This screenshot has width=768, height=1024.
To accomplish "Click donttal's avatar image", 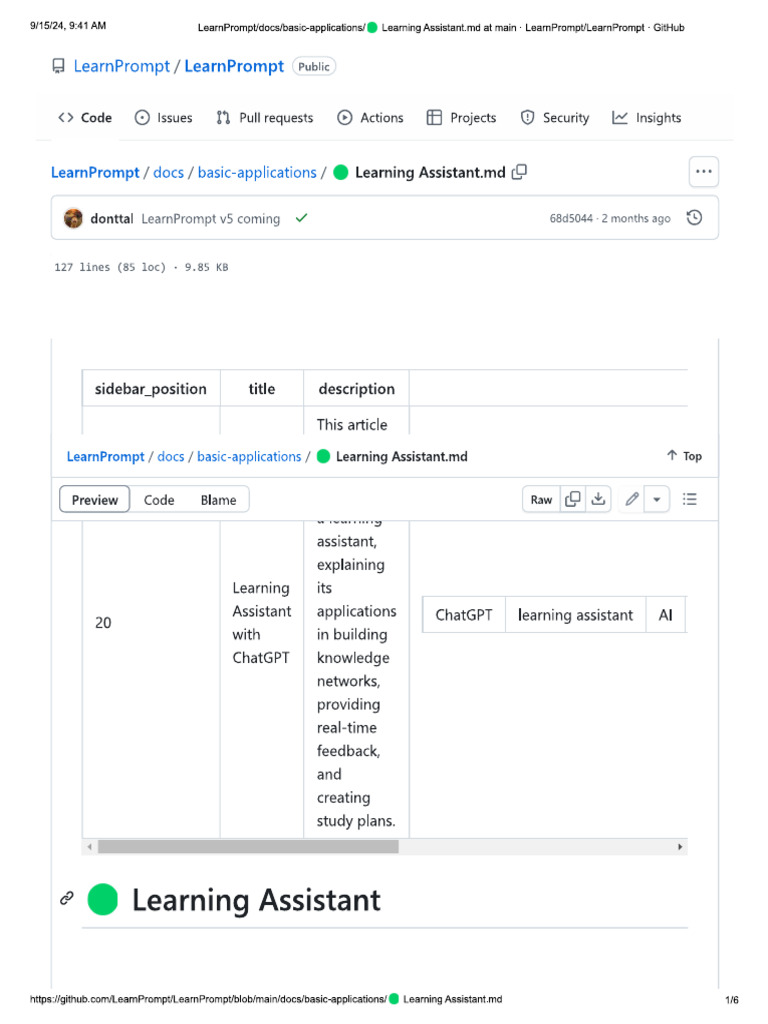I will point(73,218).
